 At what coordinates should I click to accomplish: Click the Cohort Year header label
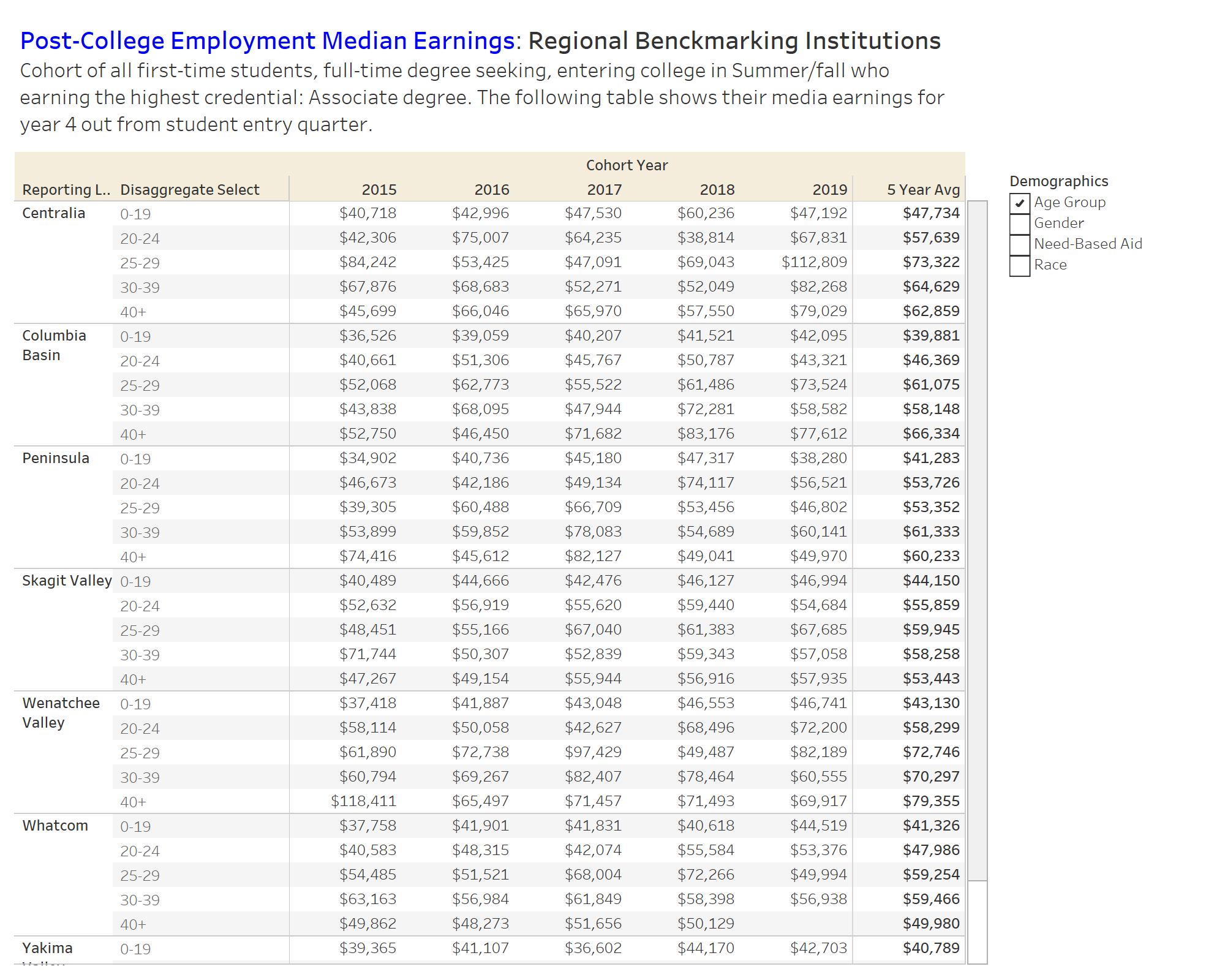627,165
